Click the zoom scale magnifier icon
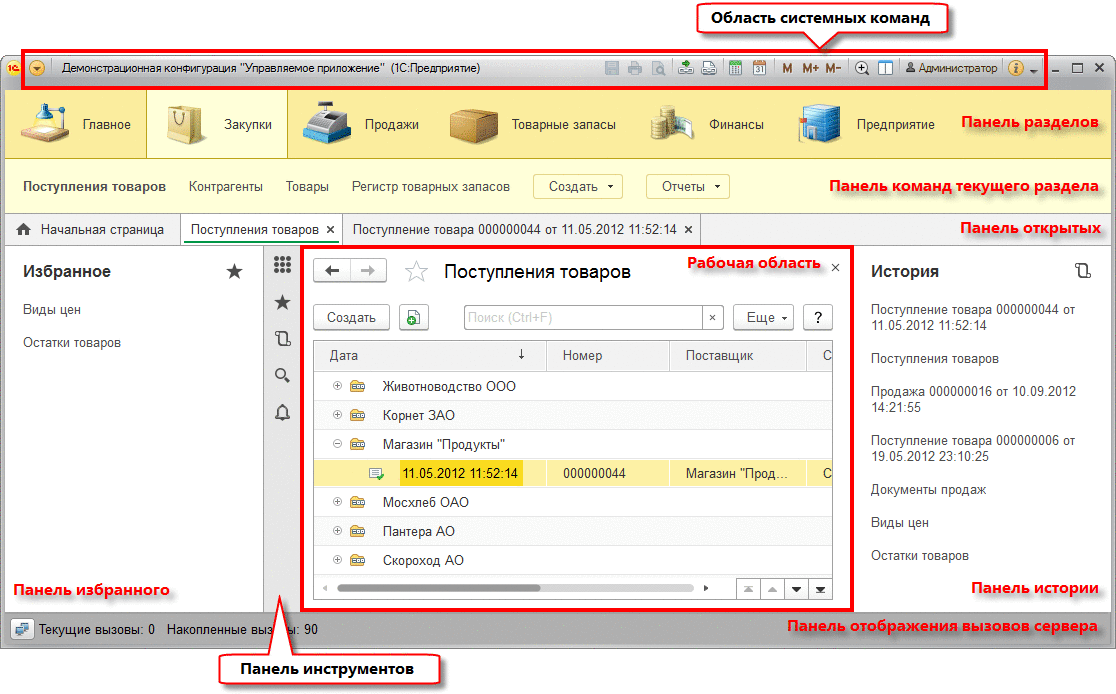Screen dimensions: 1116x694 (862, 68)
